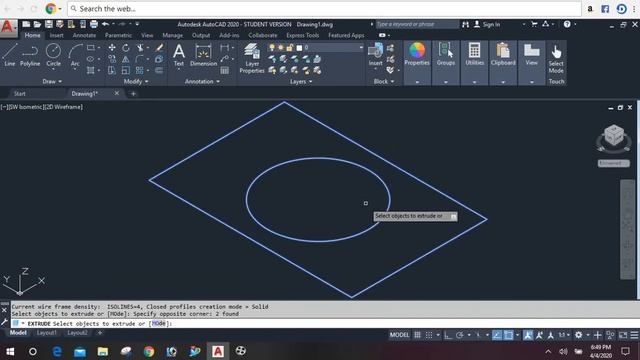Toggle snap mode in status bar
Viewport: 640px width, 360px height.
click(429, 335)
